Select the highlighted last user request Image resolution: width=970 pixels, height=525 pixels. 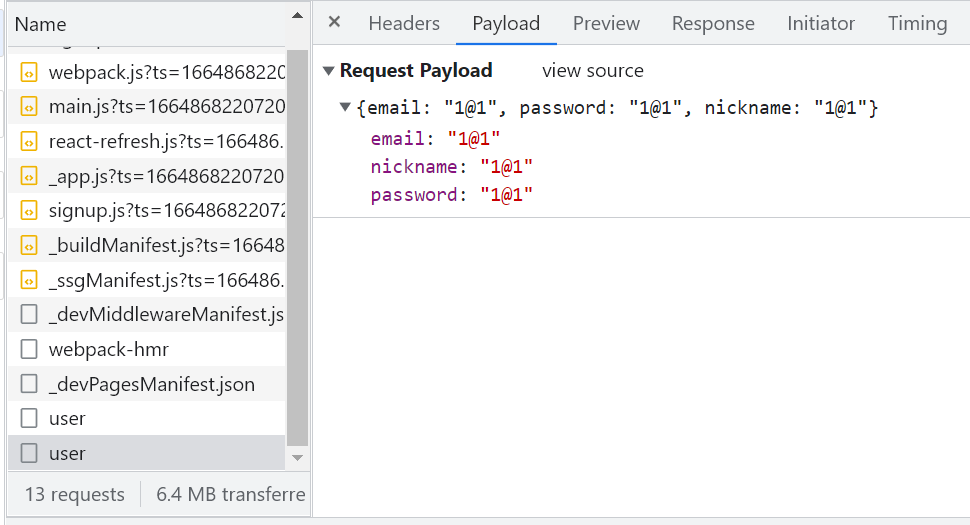(67, 453)
